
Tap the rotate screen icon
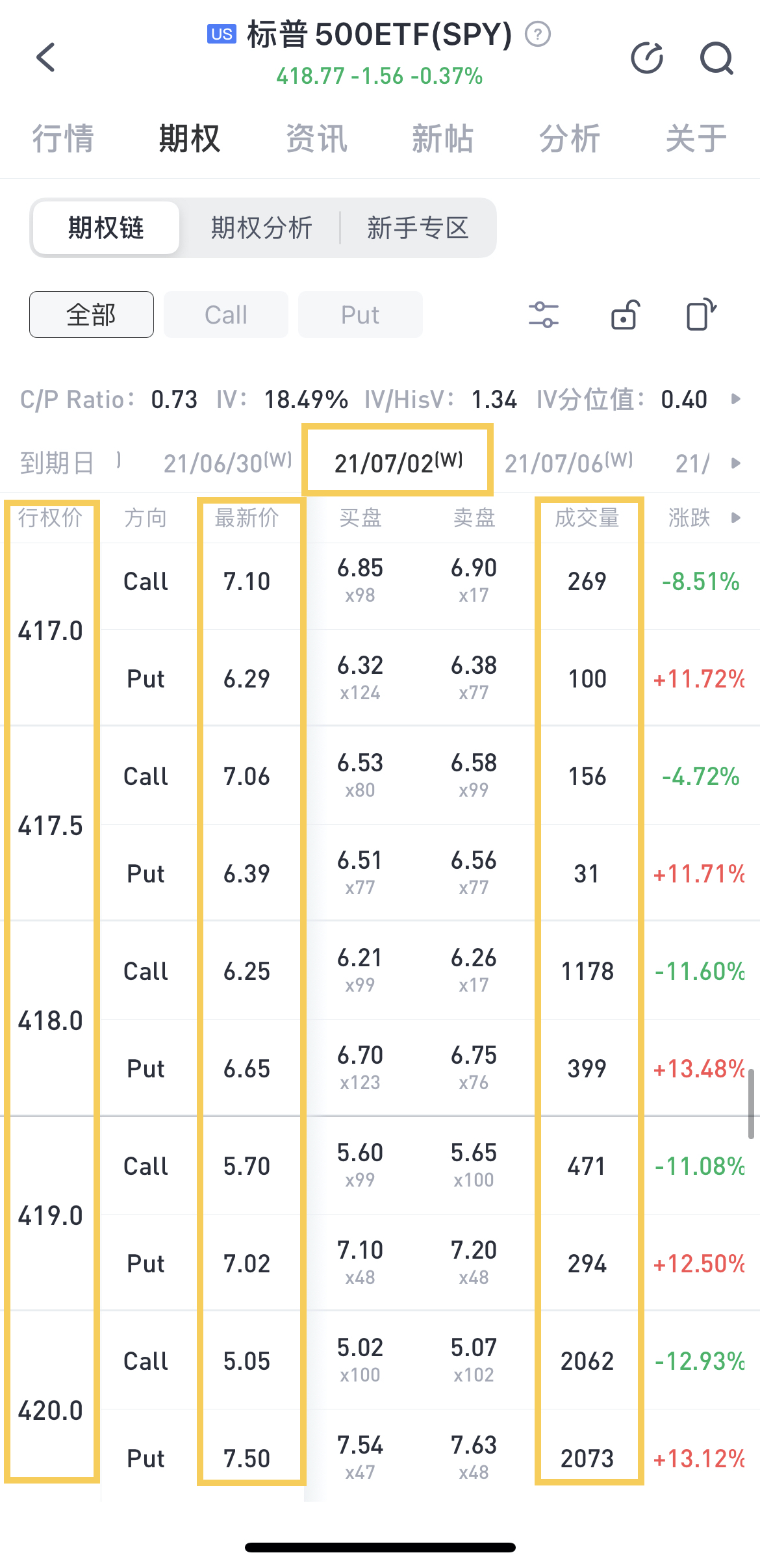pos(701,315)
